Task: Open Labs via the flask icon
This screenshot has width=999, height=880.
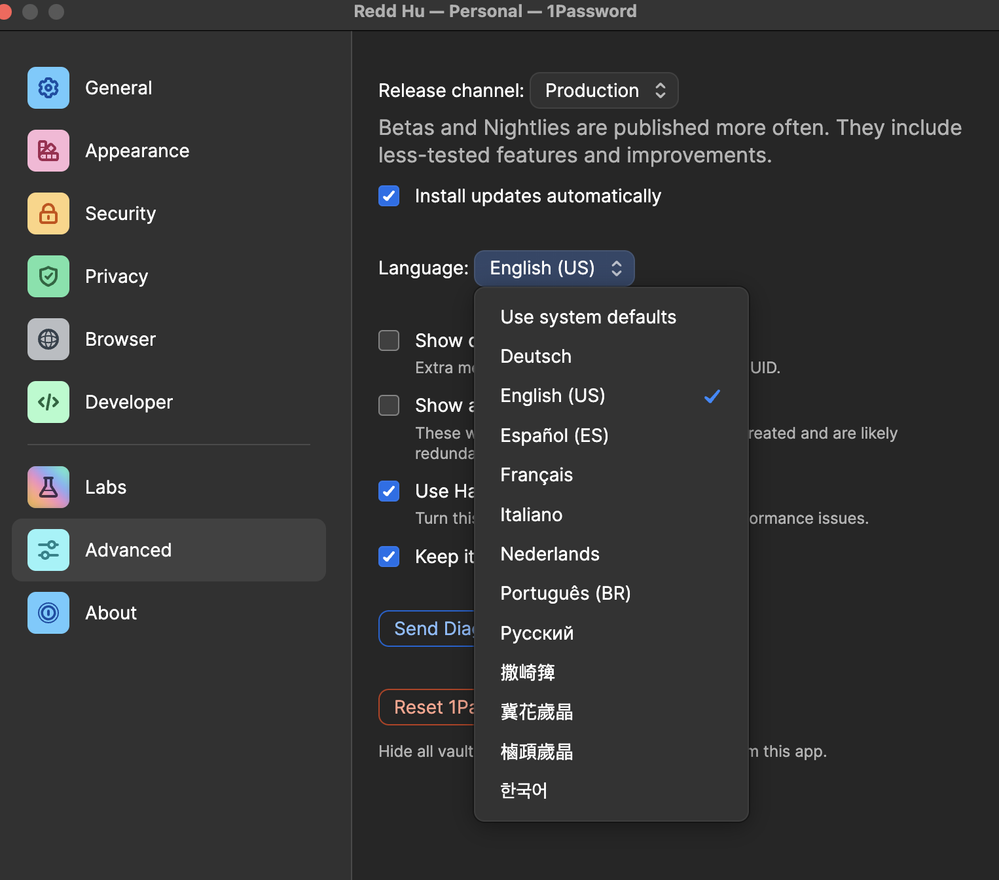Action: pyautogui.click(x=48, y=487)
